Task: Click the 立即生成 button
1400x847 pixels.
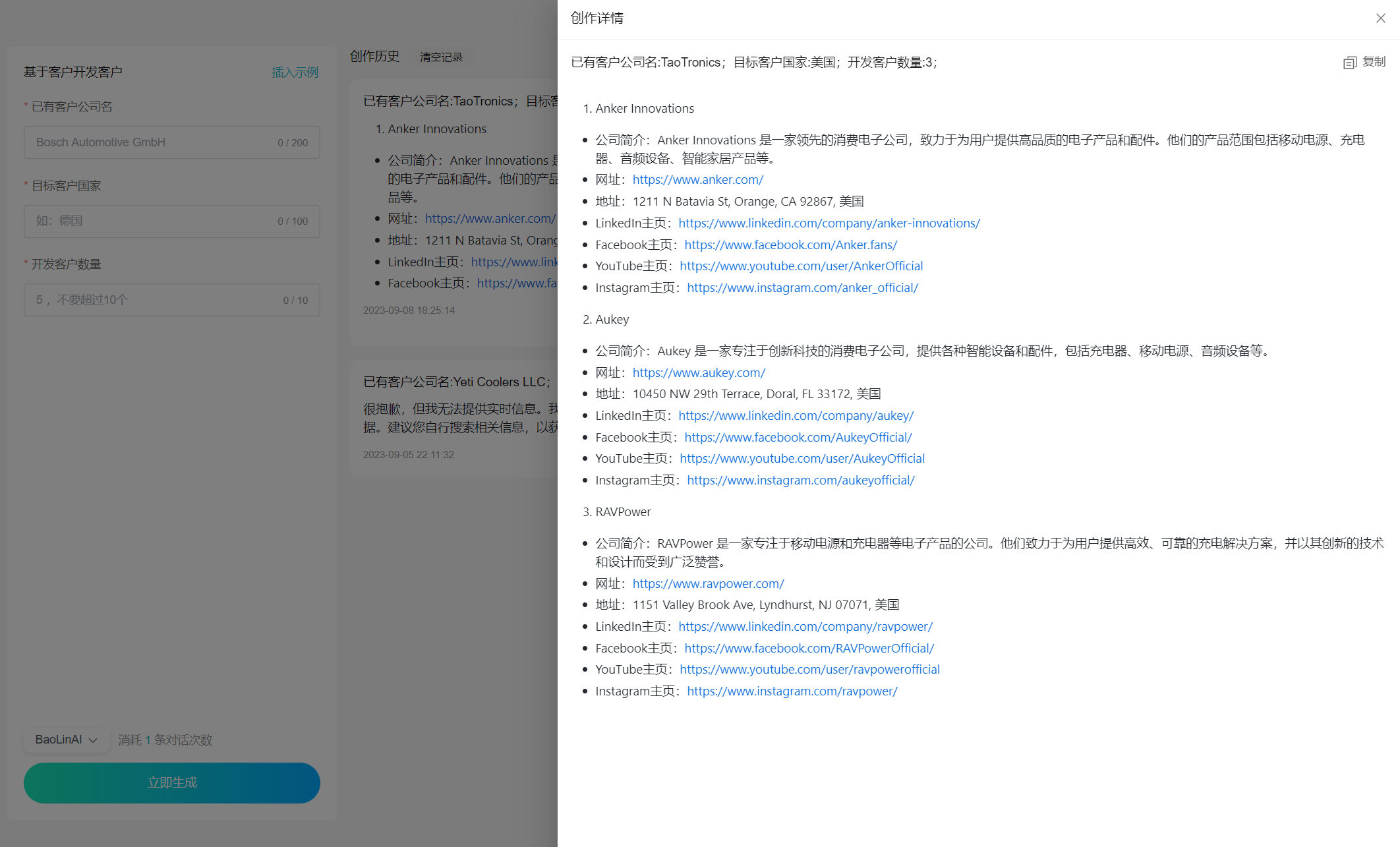Action: [172, 782]
